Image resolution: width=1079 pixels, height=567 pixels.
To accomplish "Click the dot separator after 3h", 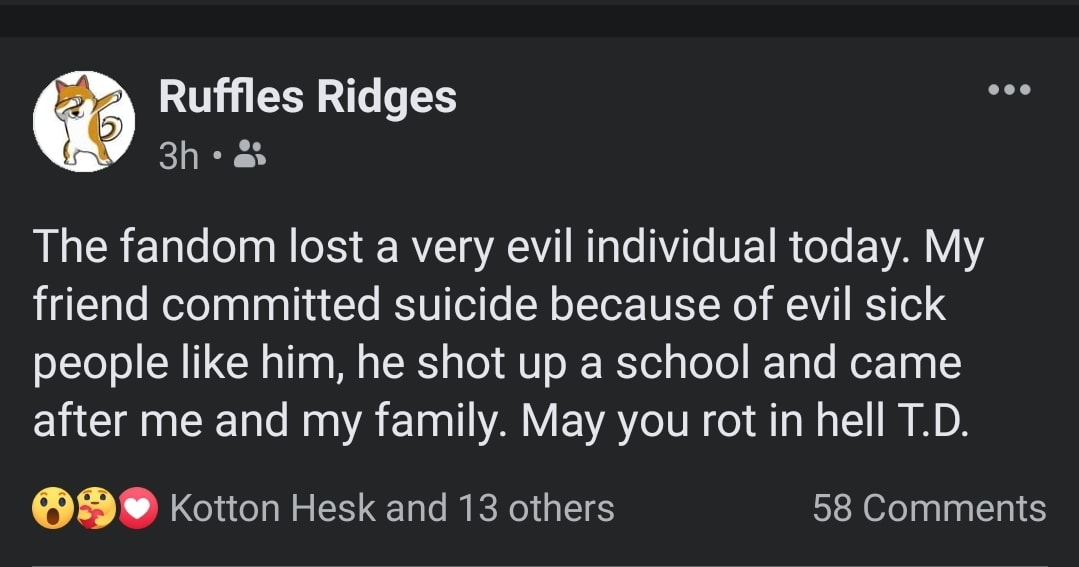I will (x=217, y=156).
